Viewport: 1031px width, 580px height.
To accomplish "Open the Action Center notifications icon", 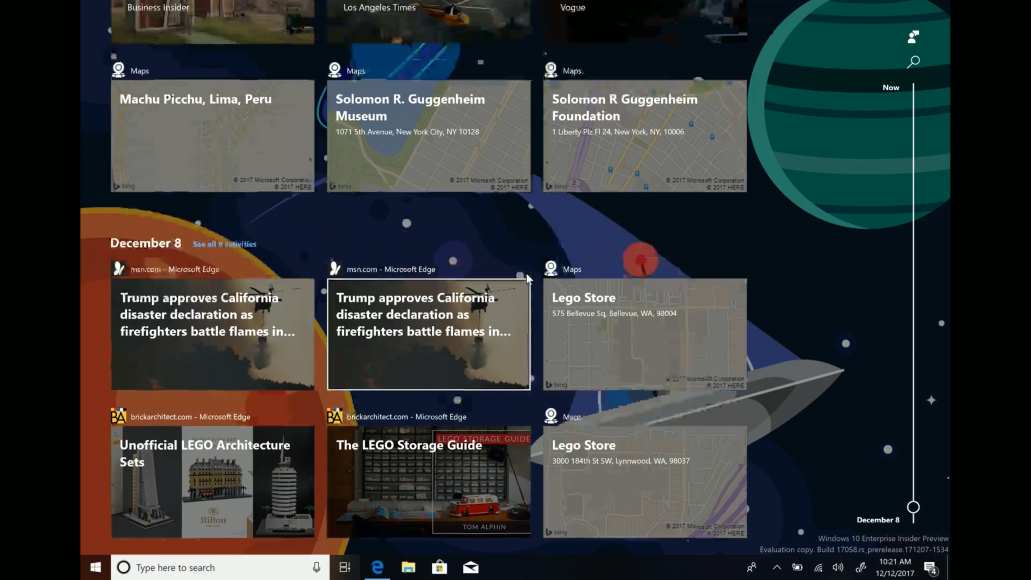I will pos(930,568).
